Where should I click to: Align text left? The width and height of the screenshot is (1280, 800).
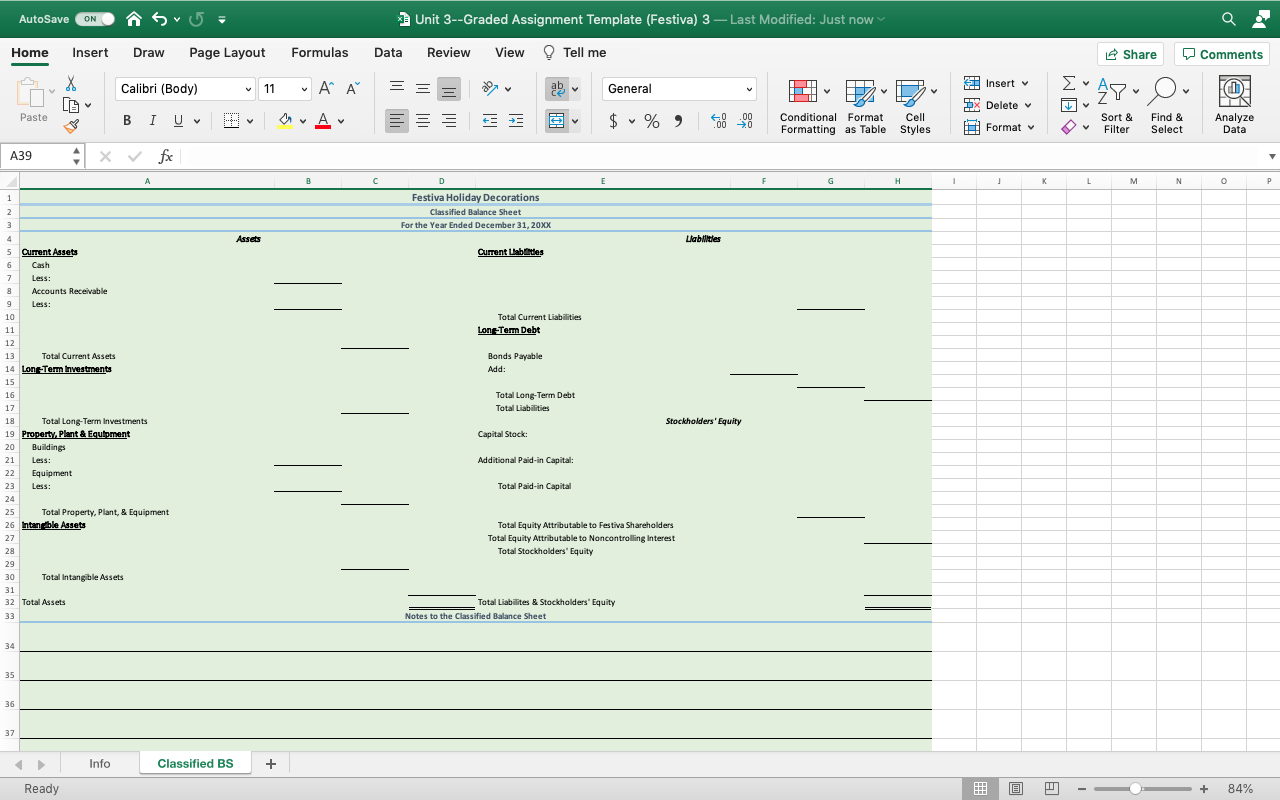[397, 121]
